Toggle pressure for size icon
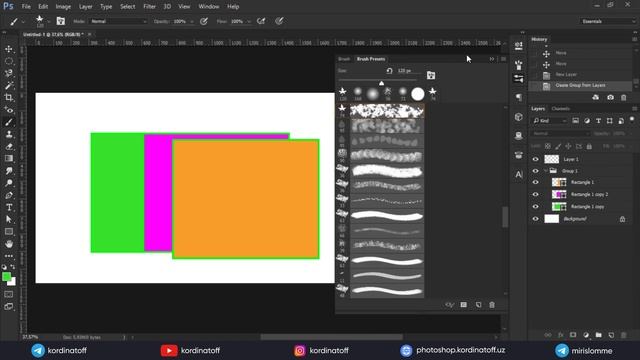Screen dimensions: 640x360 pyautogui.click(x=279, y=21)
